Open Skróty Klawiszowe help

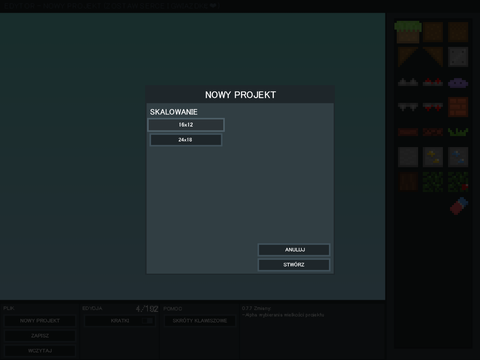[200, 321]
